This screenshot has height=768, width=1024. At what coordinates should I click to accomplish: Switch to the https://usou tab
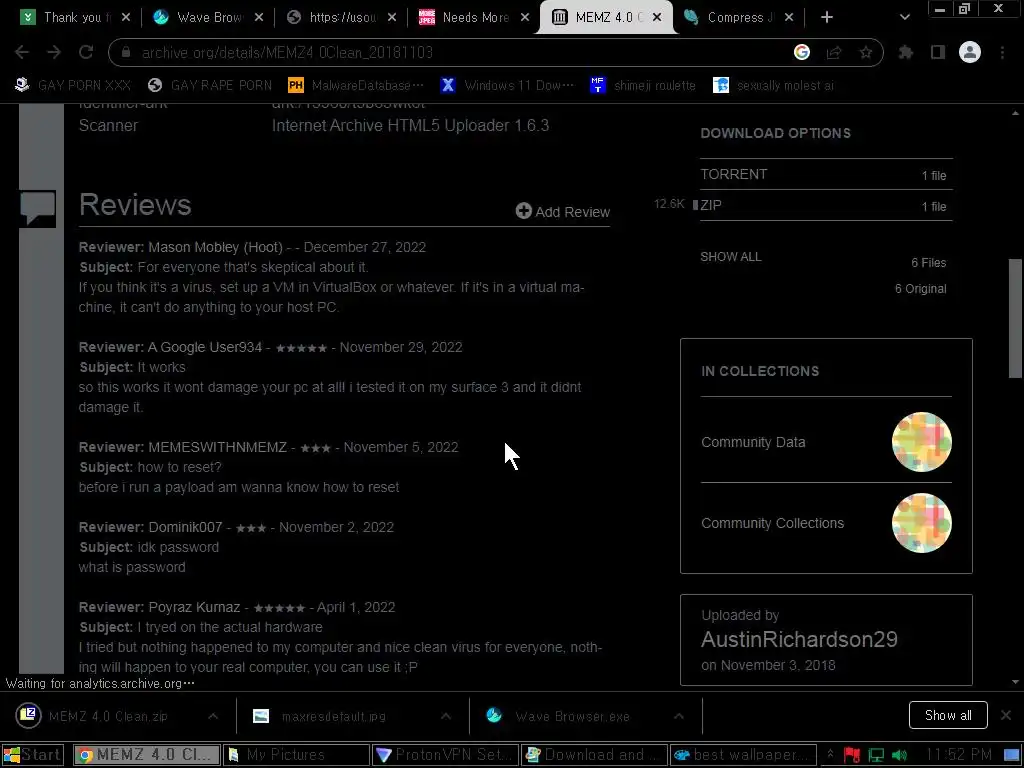coord(341,17)
